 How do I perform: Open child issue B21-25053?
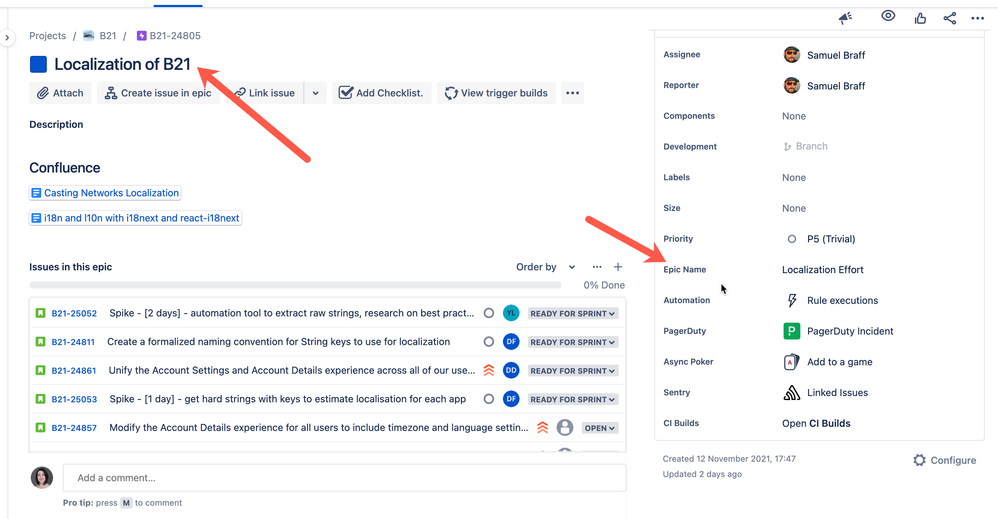coord(74,399)
